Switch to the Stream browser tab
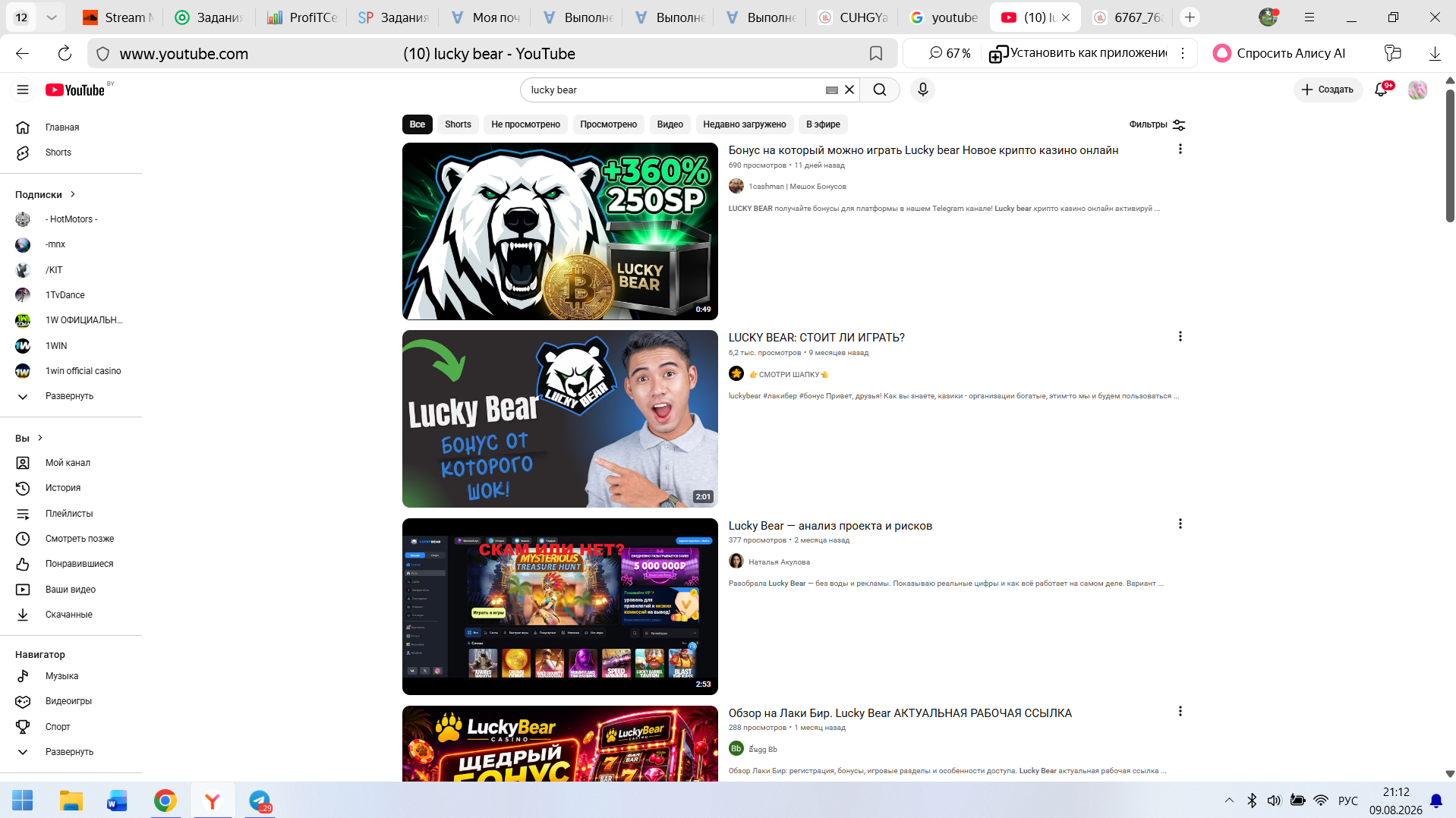Viewport: 1456px width, 818px height. pos(118,17)
